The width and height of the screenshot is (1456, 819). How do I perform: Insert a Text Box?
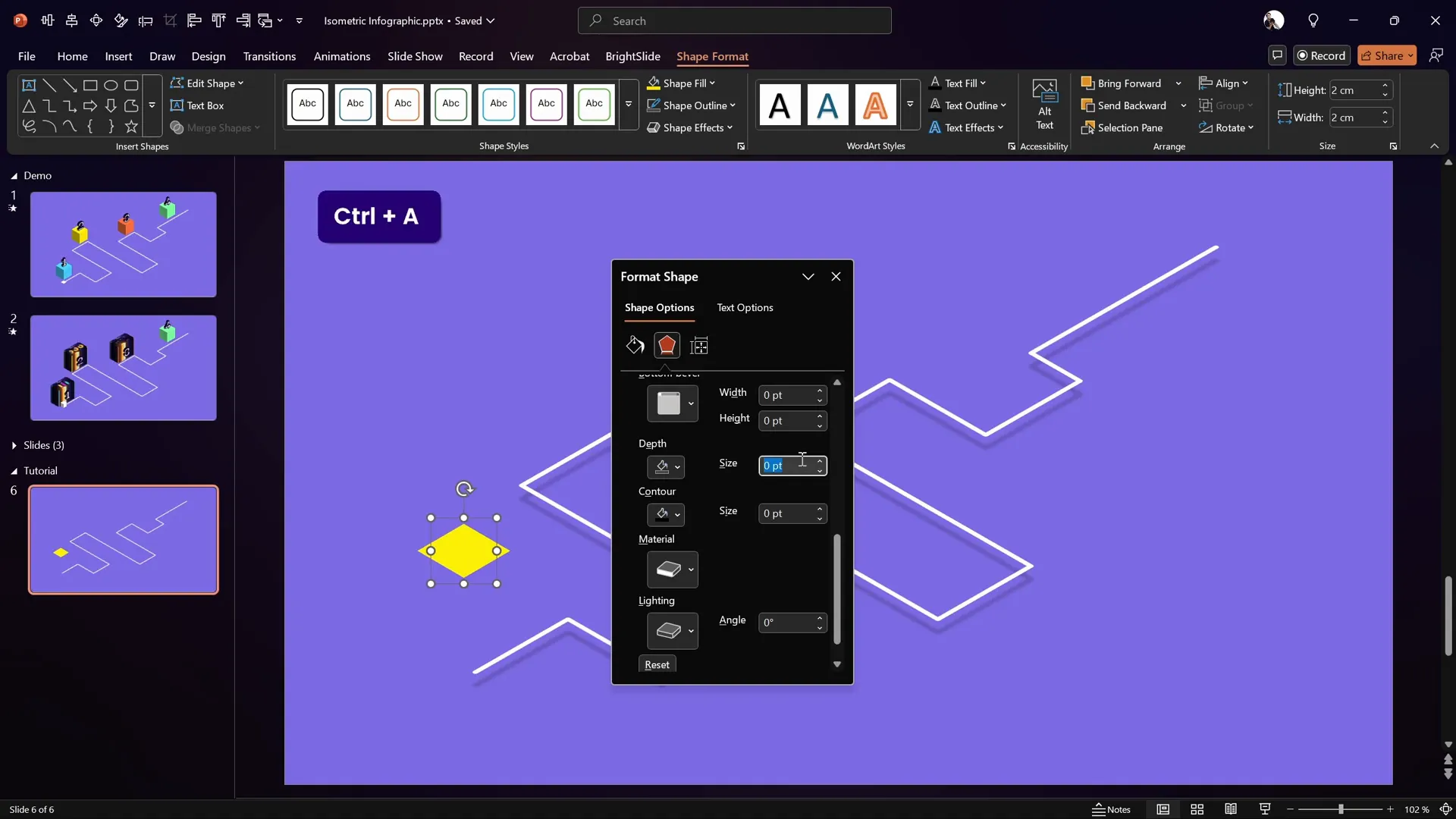[197, 105]
